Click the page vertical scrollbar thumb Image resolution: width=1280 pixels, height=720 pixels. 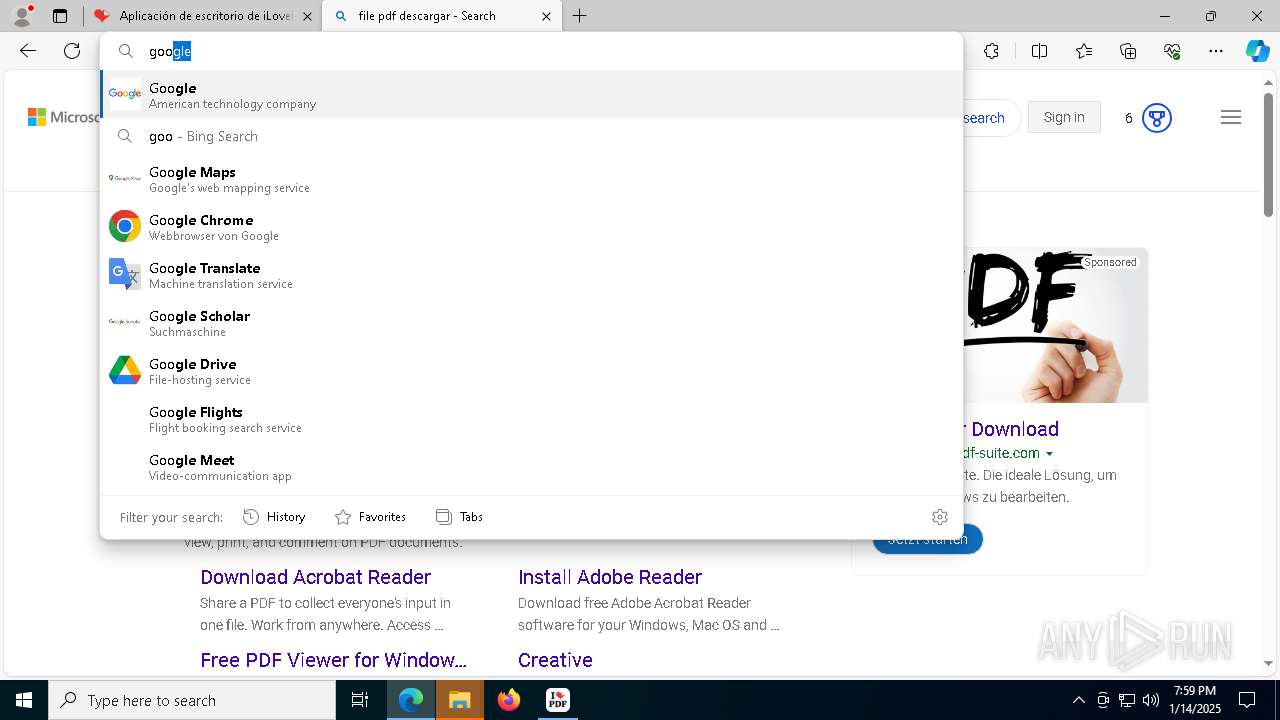1268,154
